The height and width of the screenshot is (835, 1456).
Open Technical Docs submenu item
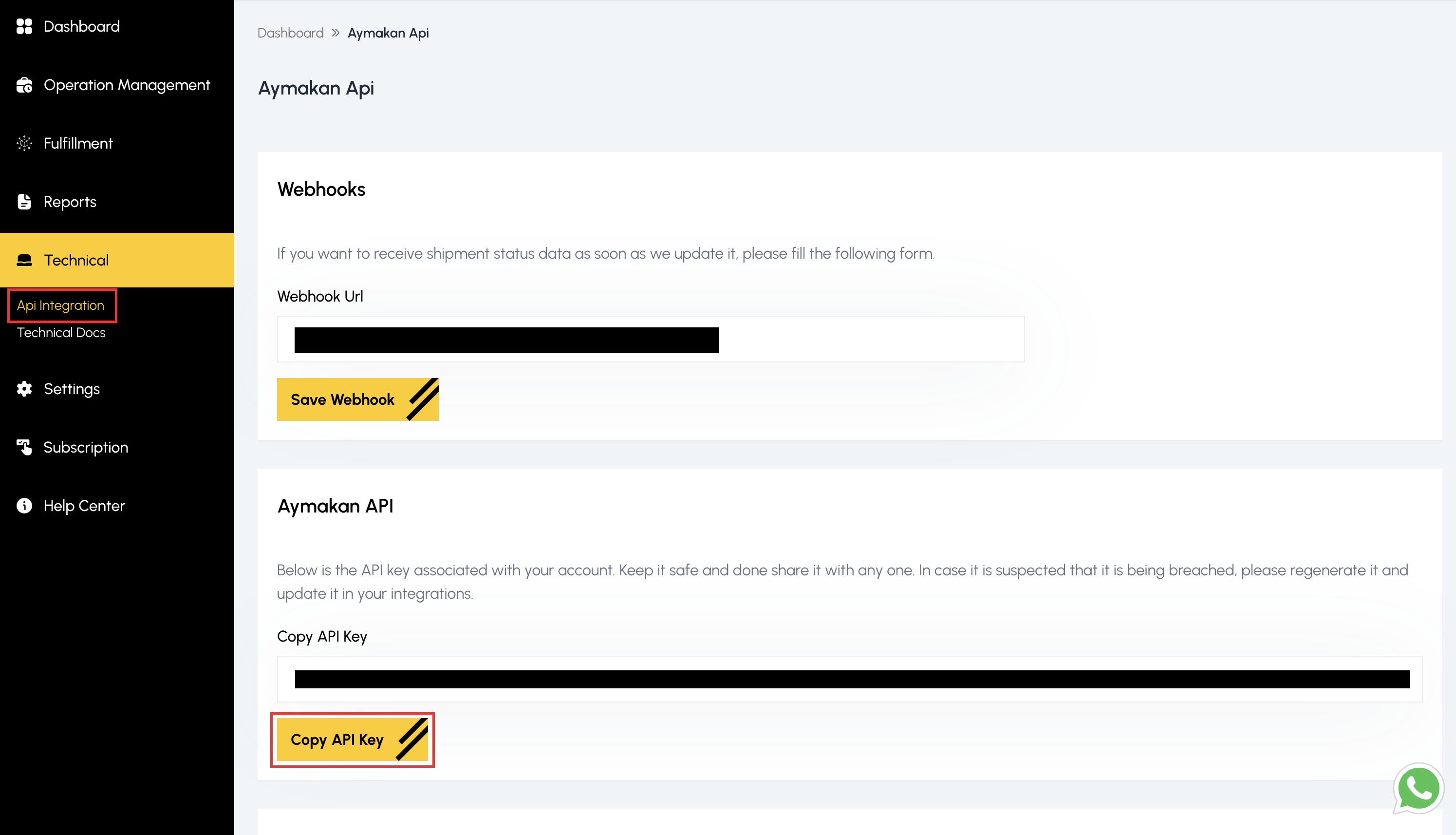point(61,333)
